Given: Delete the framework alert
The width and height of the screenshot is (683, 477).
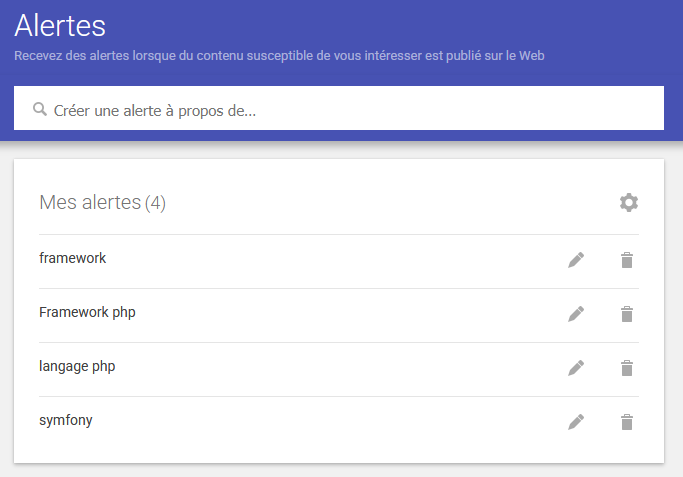Looking at the screenshot, I should [x=627, y=260].
